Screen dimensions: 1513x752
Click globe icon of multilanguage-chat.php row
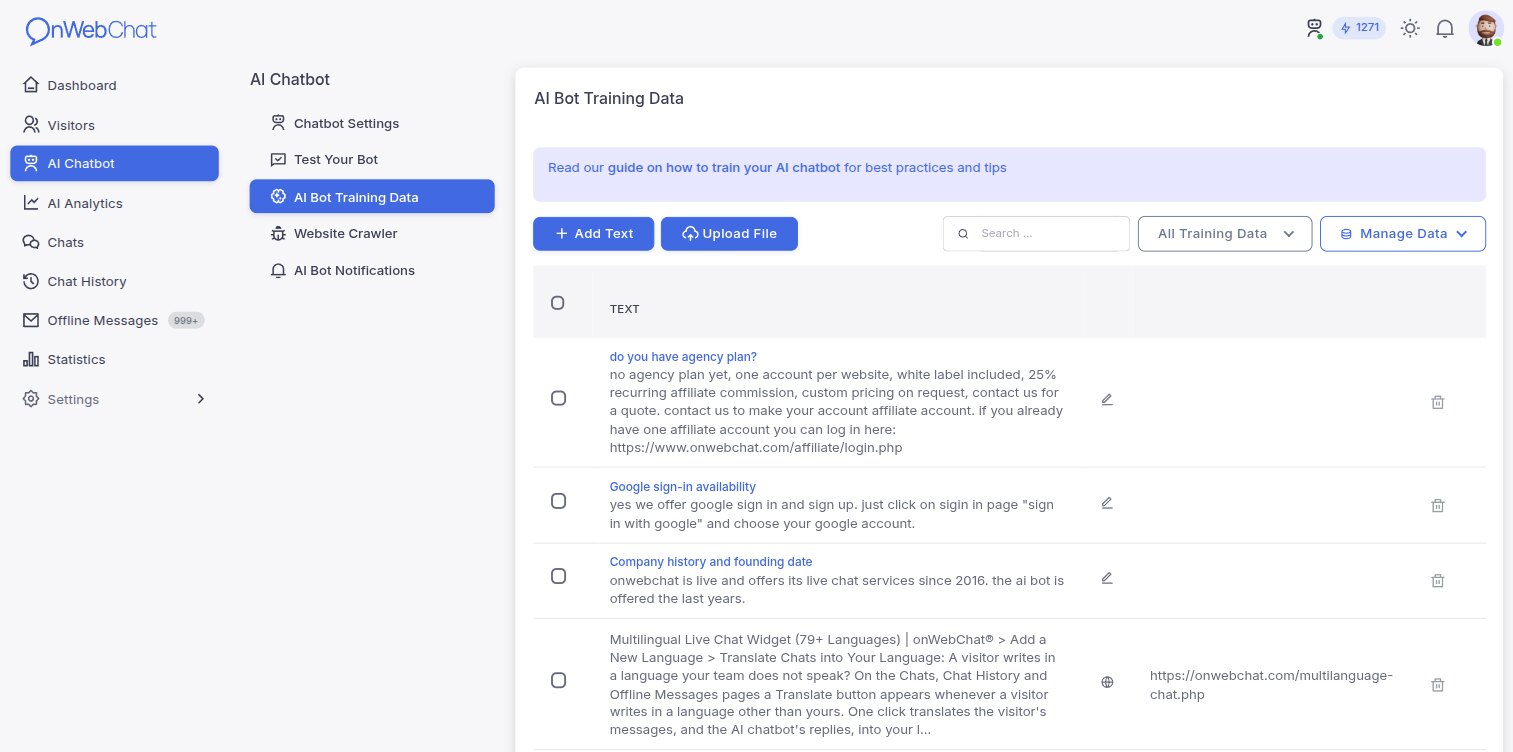1107,682
